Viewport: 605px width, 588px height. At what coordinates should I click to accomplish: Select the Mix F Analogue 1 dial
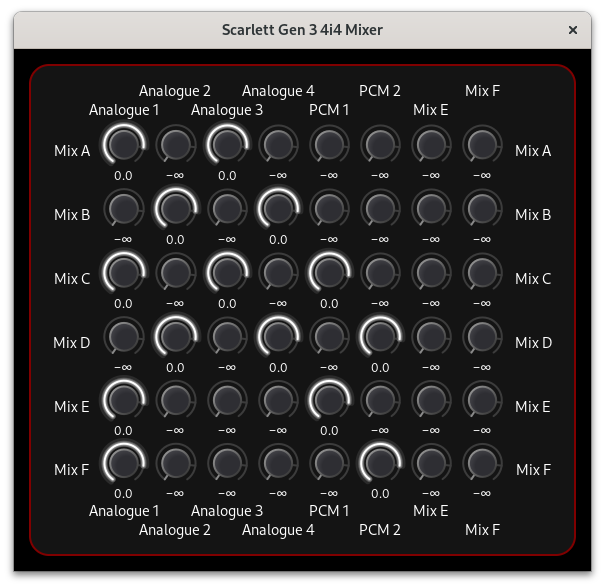pyautogui.click(x=124, y=463)
